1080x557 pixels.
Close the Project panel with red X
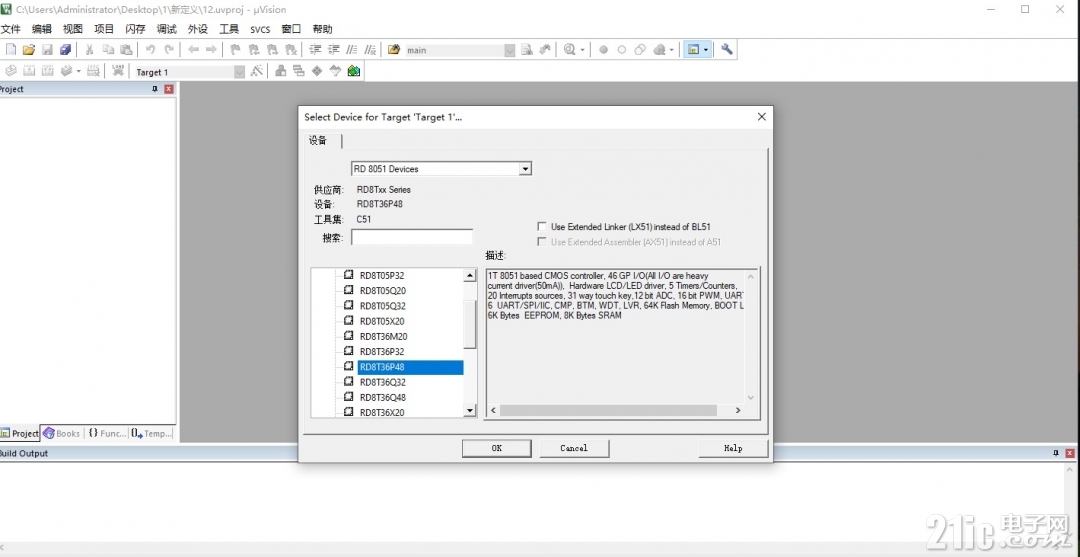[169, 90]
